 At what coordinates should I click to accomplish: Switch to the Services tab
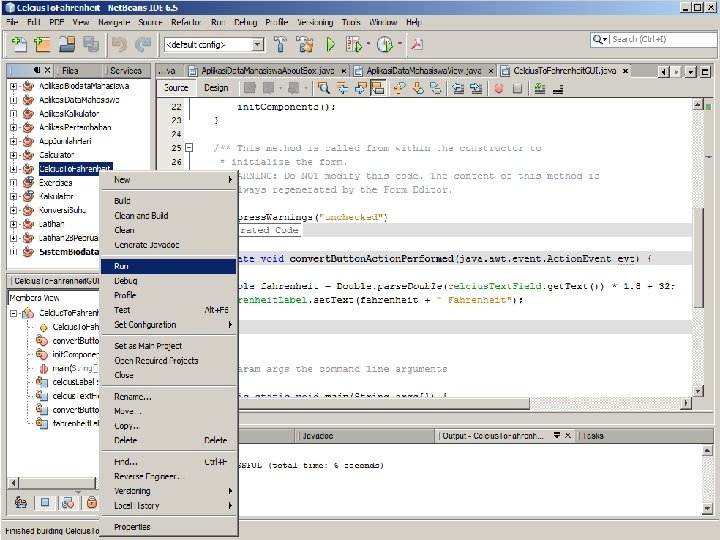pos(125,71)
